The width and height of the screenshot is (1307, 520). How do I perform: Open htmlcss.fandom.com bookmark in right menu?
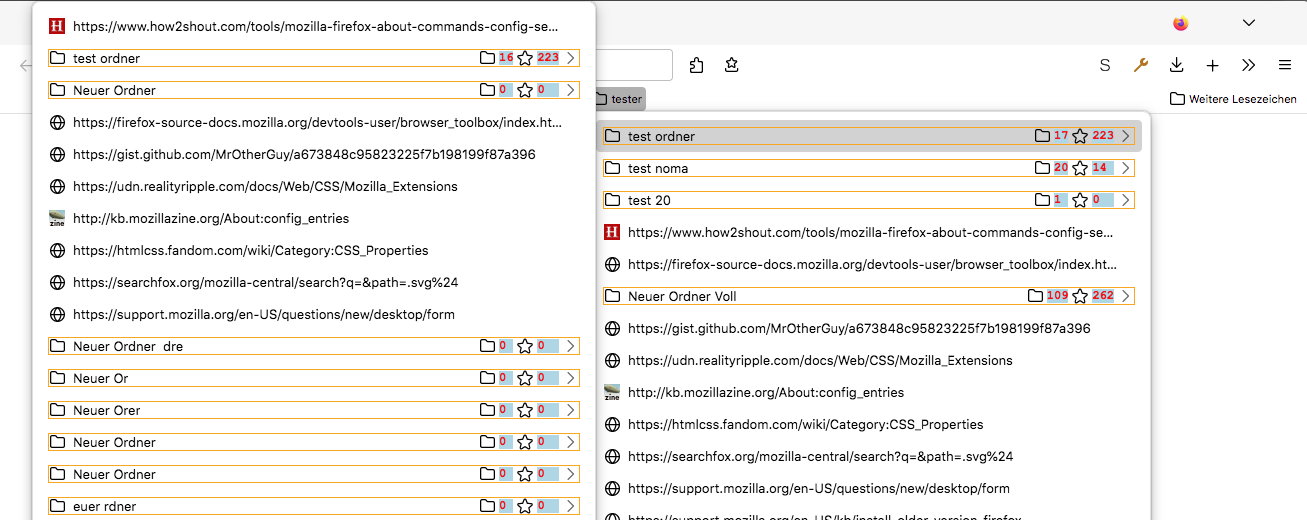pos(805,424)
